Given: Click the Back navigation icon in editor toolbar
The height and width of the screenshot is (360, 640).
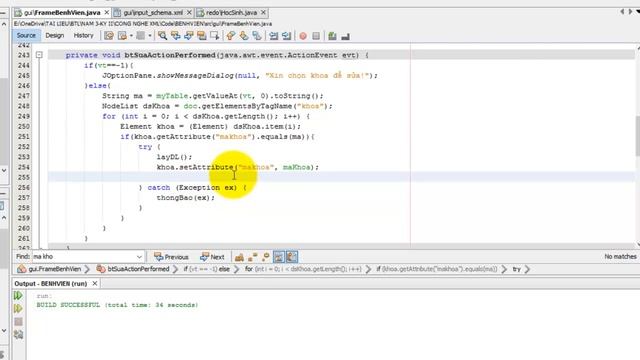Looking at the screenshot, I should coord(122,36).
